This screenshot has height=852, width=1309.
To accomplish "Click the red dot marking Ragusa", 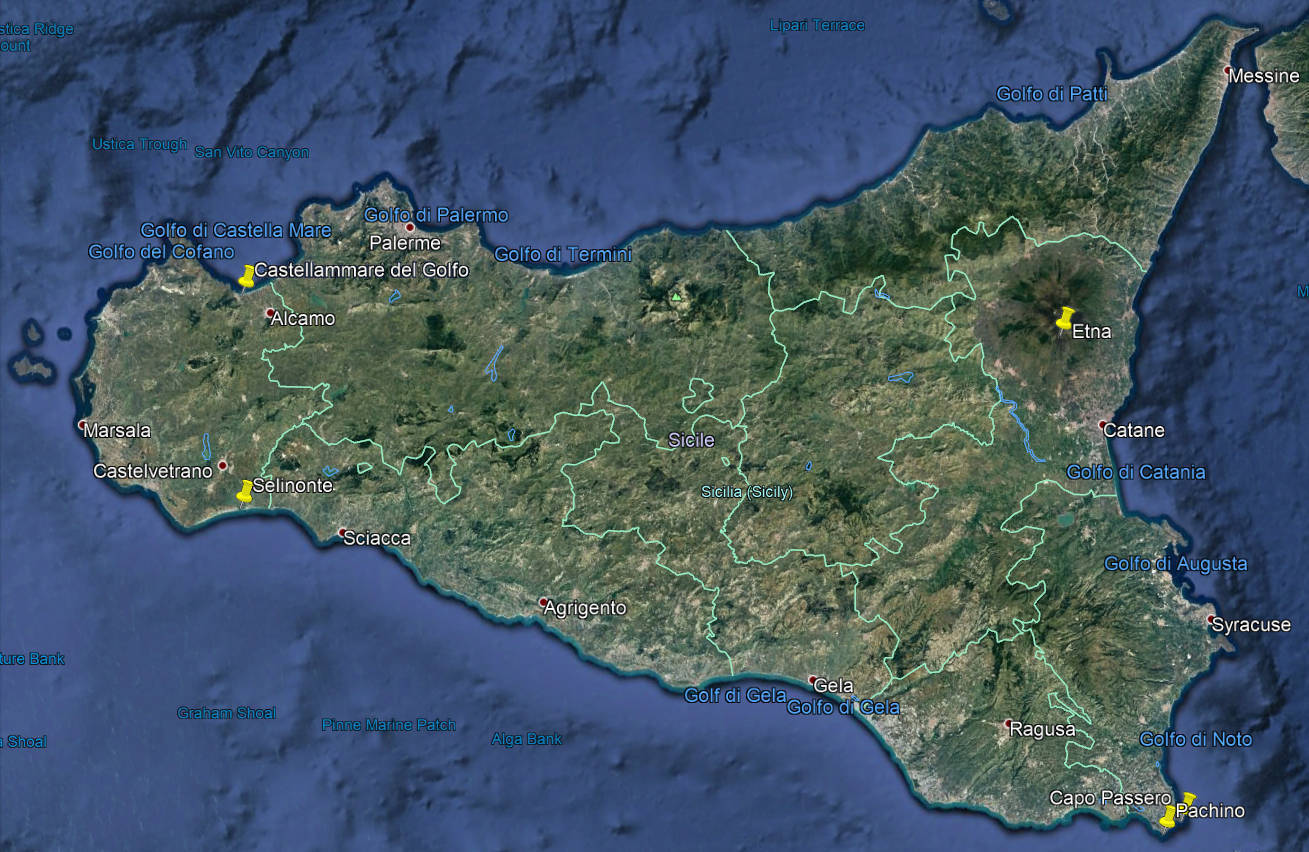I will [x=1008, y=725].
